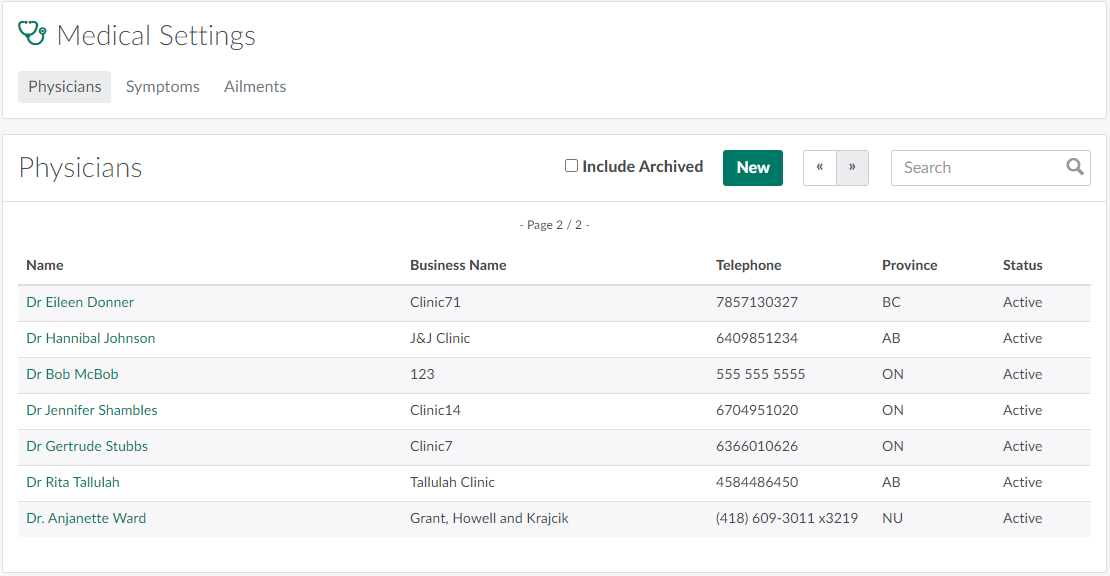Click the Name column header

click(45, 265)
